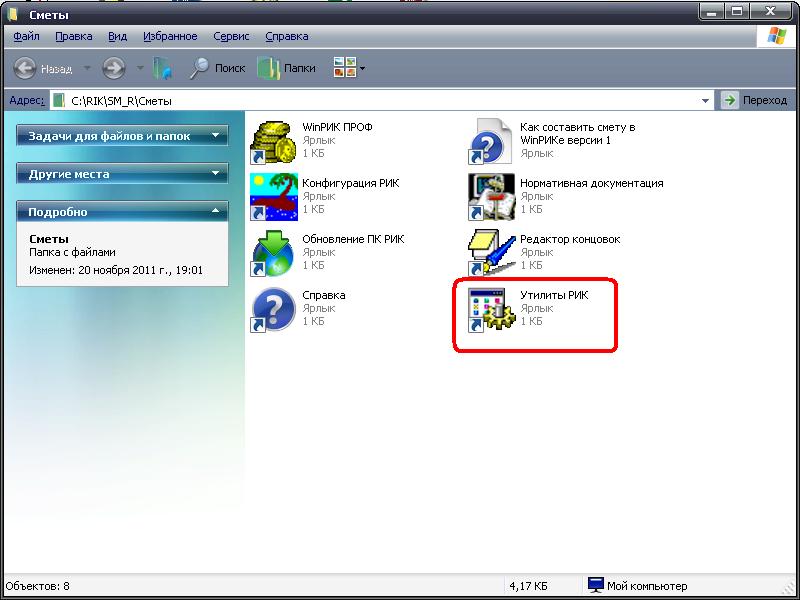800x600 pixels.
Task: Go up one folder level icon
Action: pos(163,68)
